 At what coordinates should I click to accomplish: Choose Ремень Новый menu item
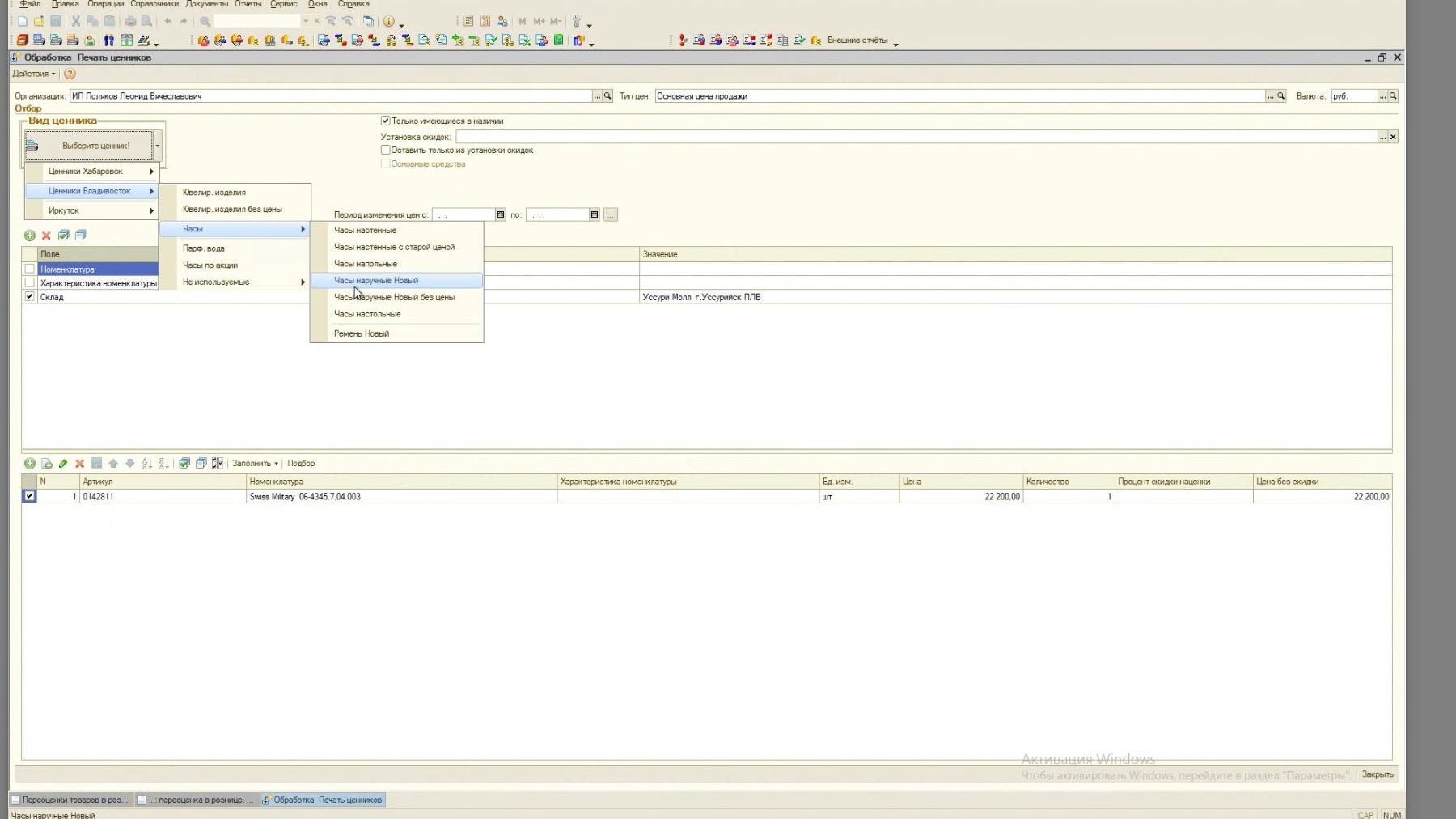pos(397,333)
